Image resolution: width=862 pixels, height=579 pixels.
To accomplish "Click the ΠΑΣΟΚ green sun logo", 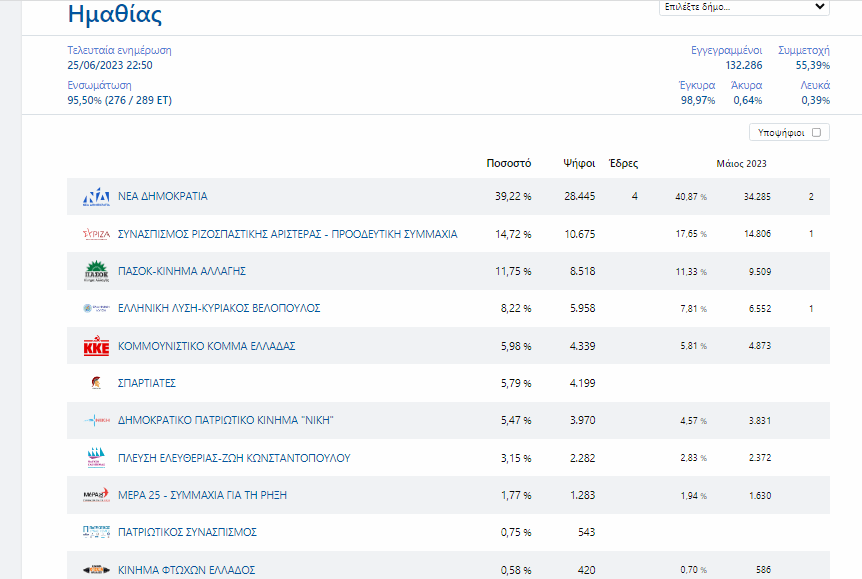I will tap(96, 271).
